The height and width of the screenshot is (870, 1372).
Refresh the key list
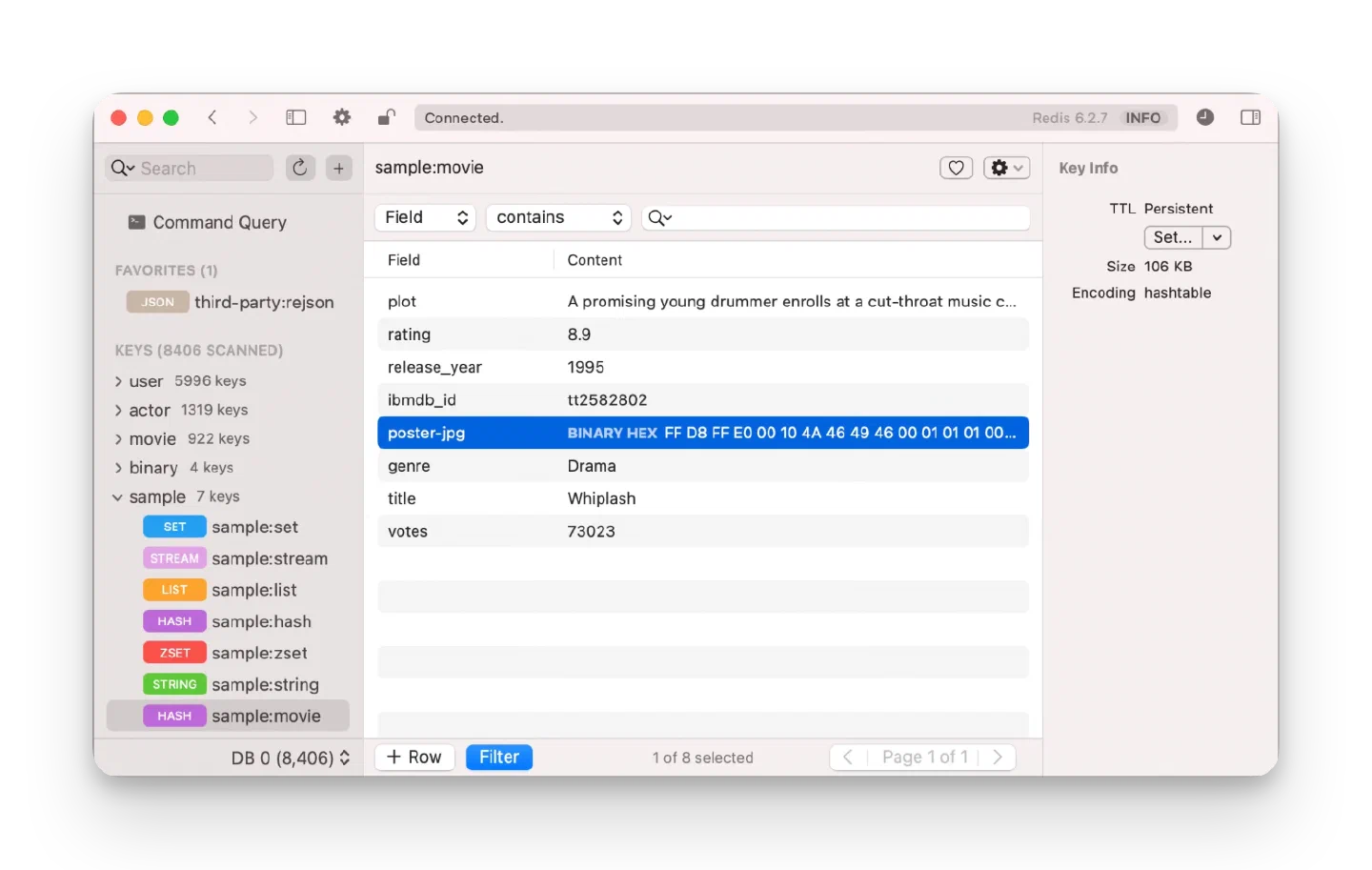click(x=300, y=168)
